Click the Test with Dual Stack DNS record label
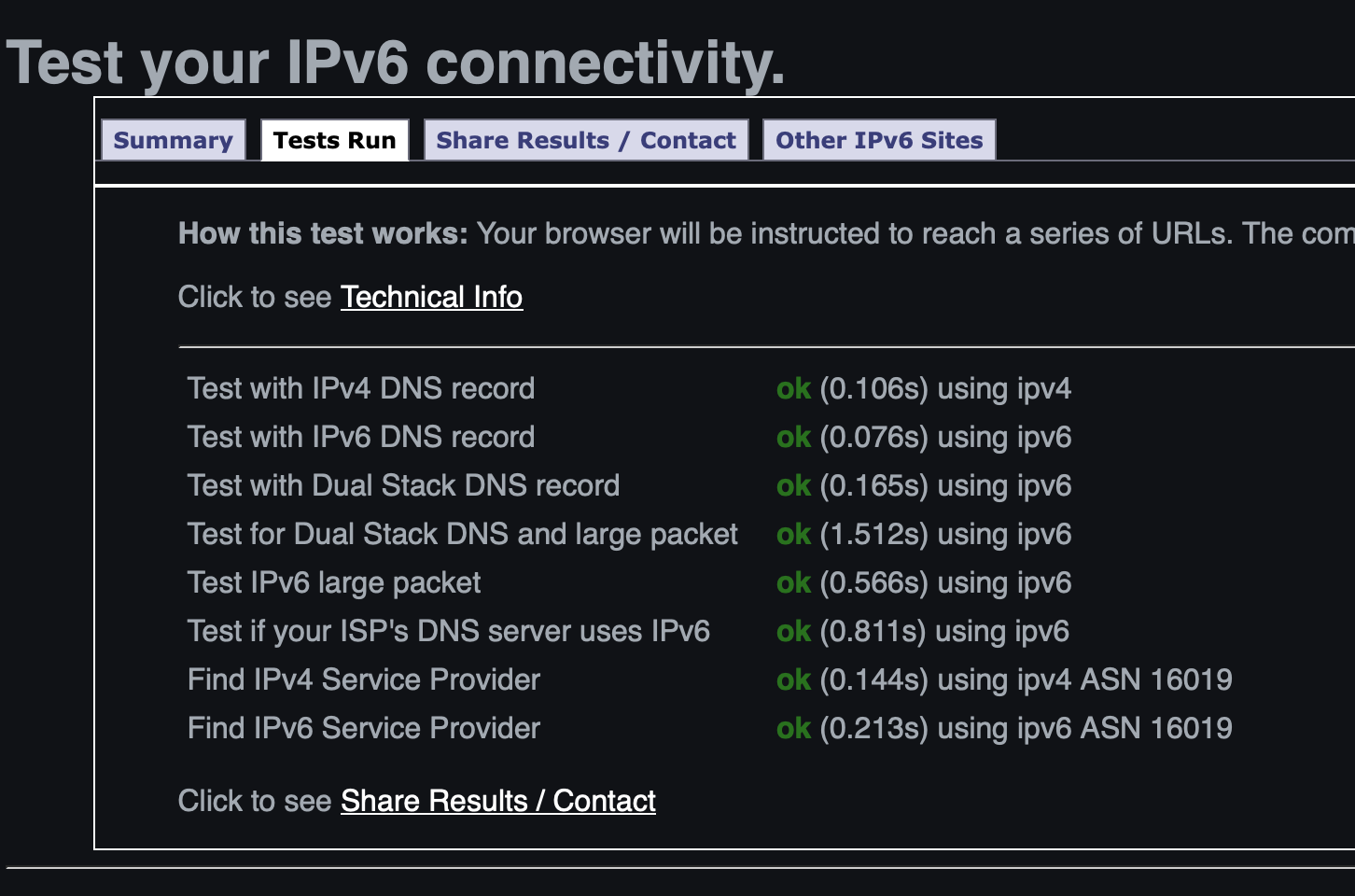The image size is (1355, 896). click(x=403, y=485)
